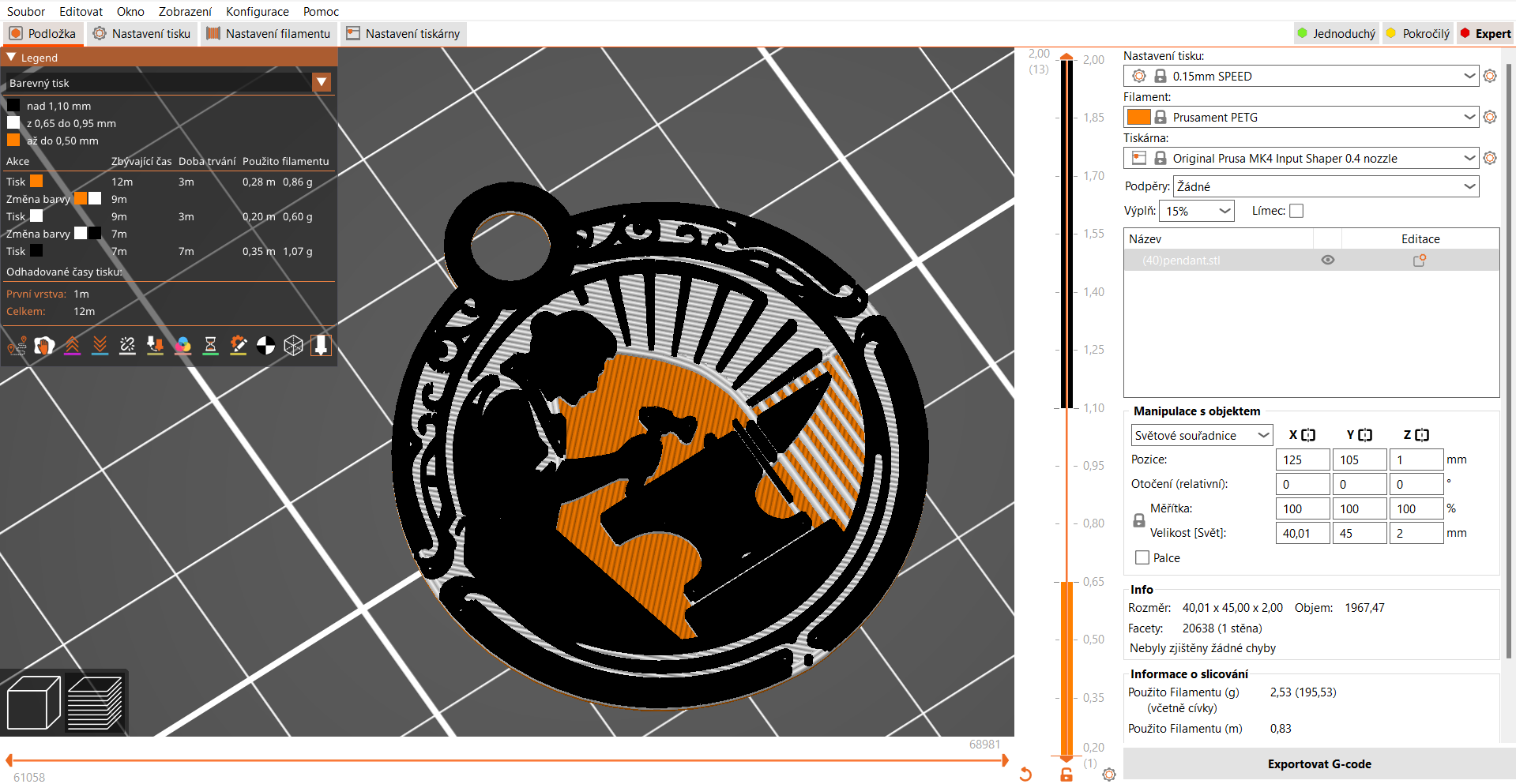This screenshot has width=1516, height=784.
Task: Collapse the Legend panel triangle
Action: (11, 58)
